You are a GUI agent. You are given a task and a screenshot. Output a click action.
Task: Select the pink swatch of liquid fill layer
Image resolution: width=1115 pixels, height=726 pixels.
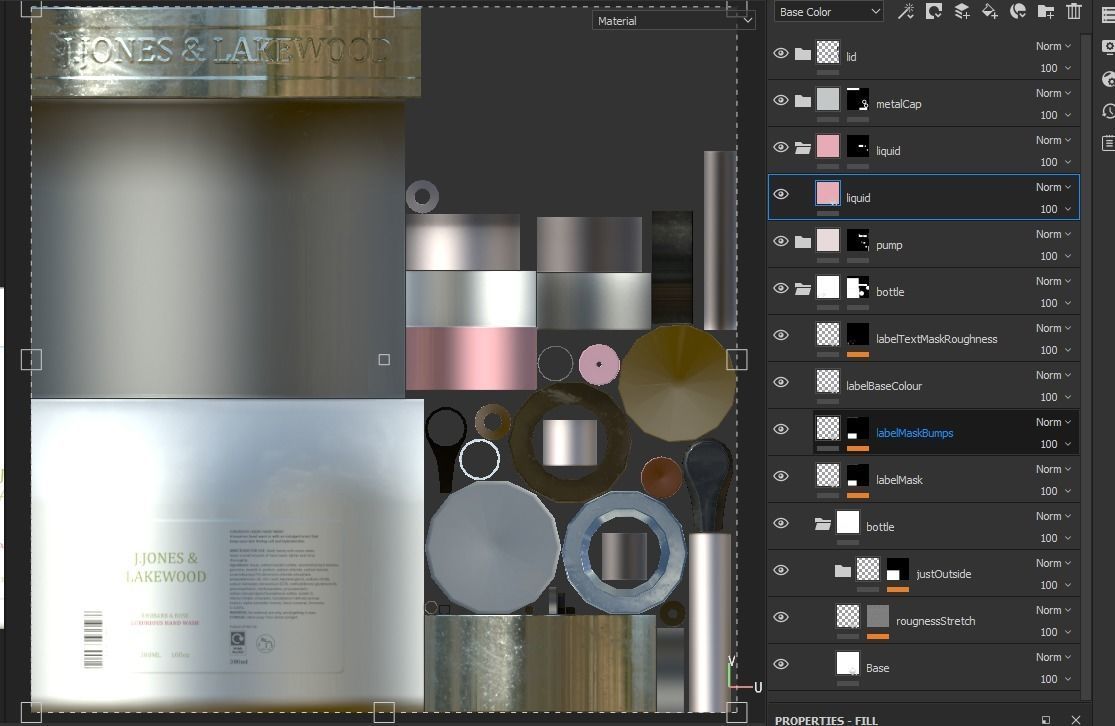[x=828, y=193]
